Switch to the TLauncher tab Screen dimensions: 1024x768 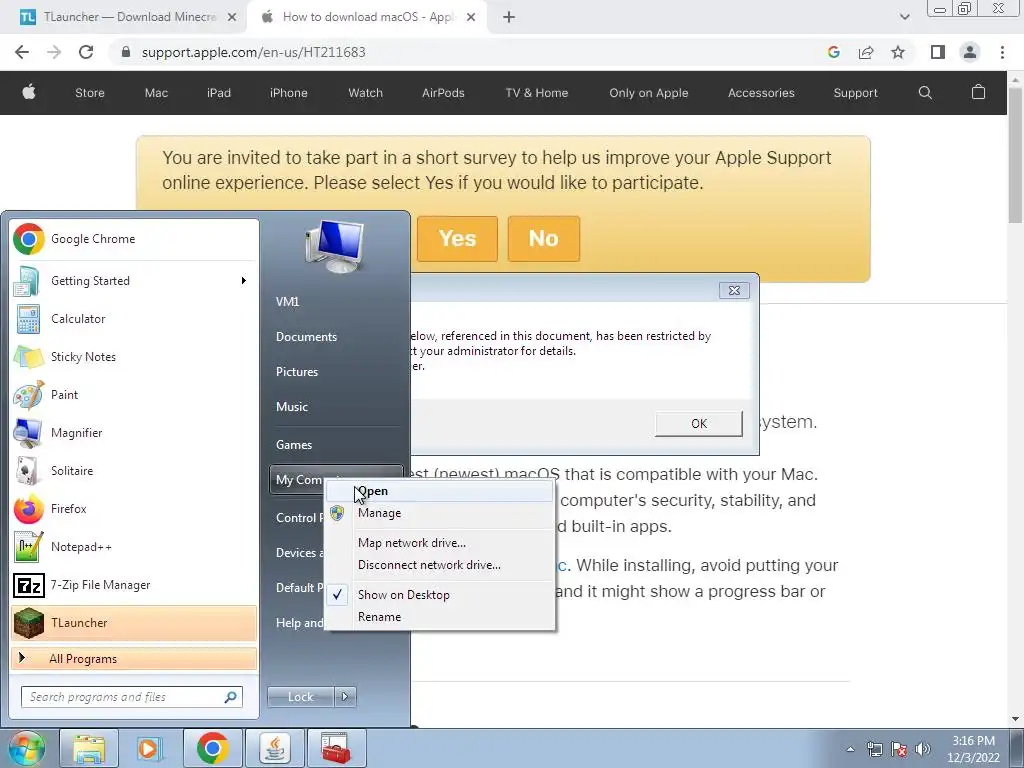coord(124,17)
